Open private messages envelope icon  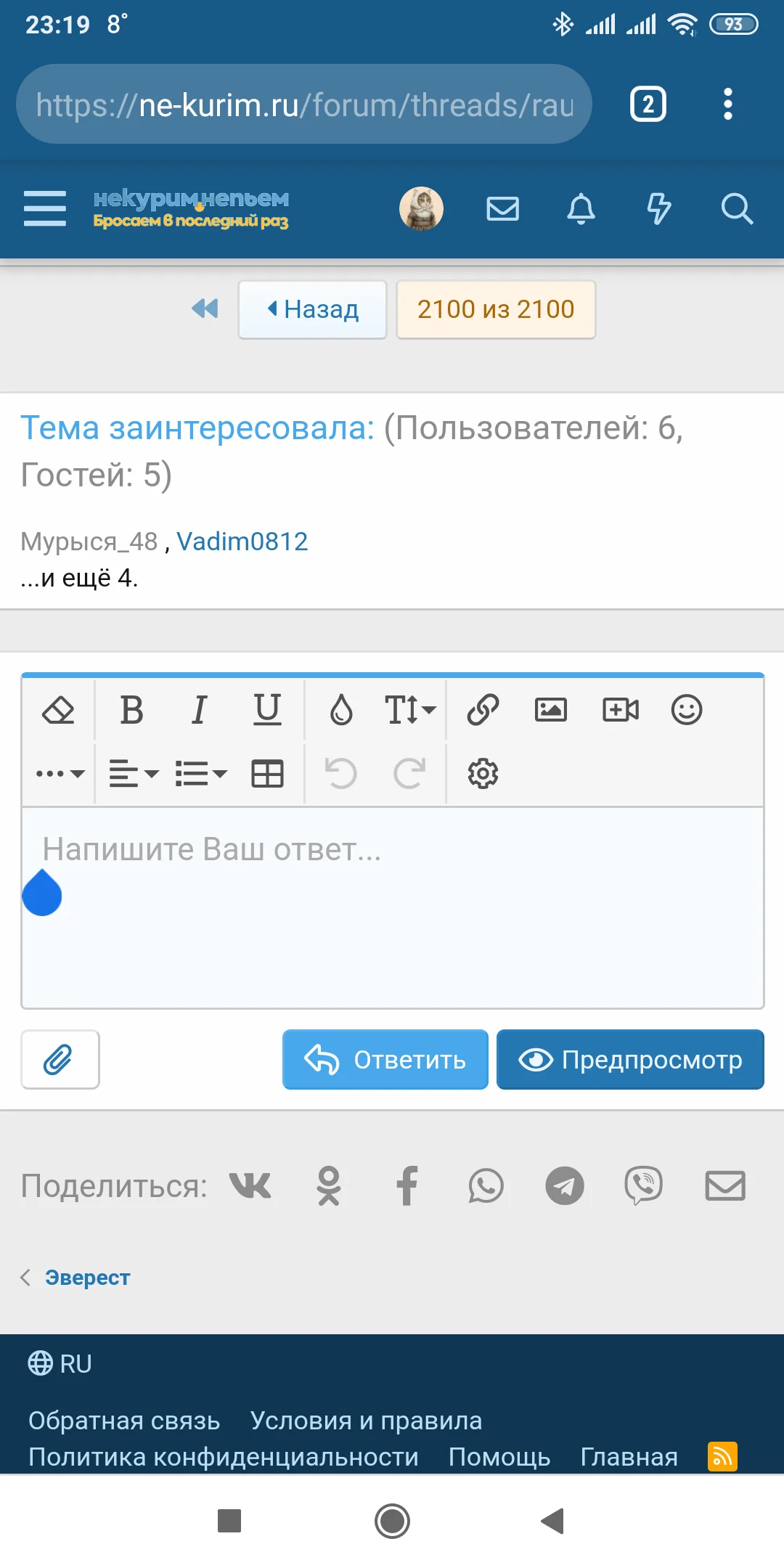[x=502, y=209]
